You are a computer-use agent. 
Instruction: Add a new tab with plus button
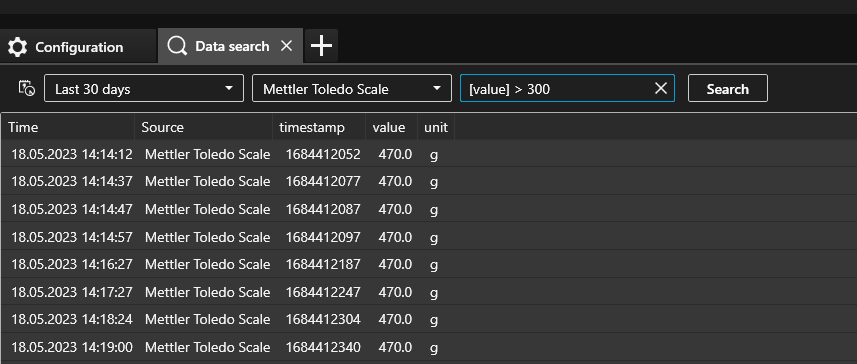coord(321,46)
